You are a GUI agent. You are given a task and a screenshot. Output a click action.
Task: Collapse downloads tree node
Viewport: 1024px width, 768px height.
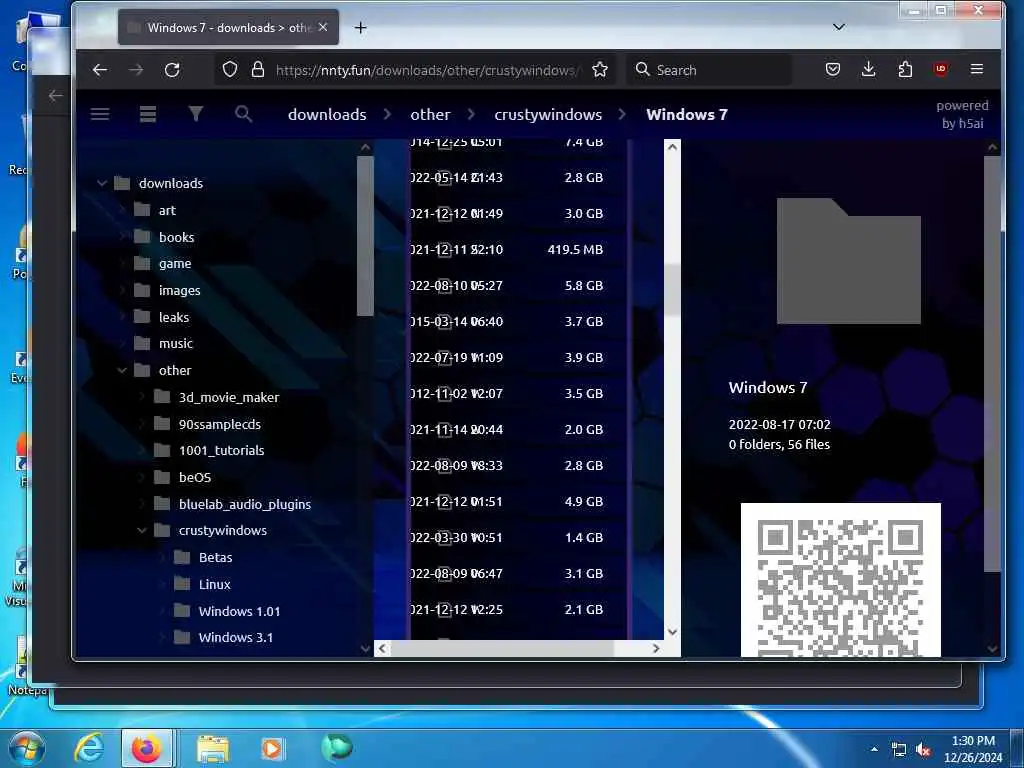pos(102,184)
